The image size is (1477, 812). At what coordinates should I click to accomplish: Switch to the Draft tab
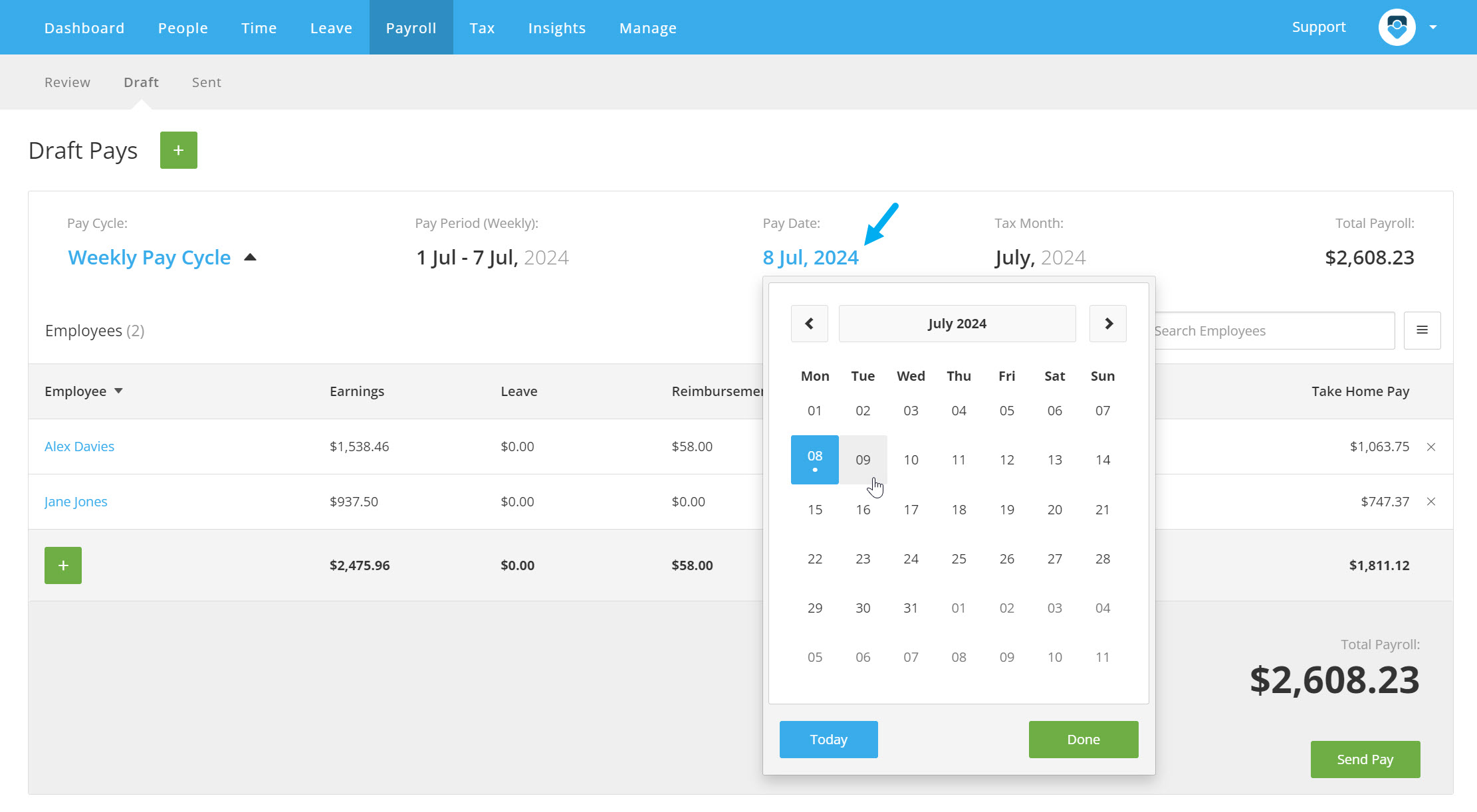pos(141,82)
